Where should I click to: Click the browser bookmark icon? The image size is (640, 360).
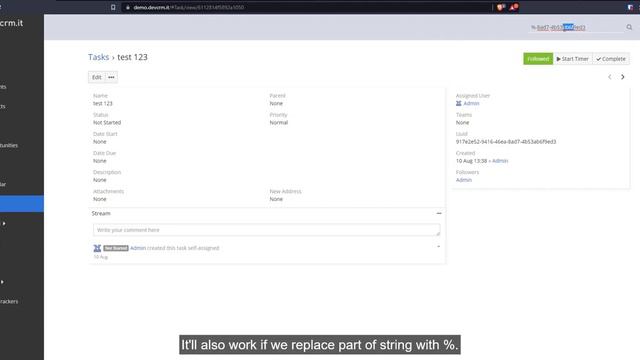(x=113, y=7)
